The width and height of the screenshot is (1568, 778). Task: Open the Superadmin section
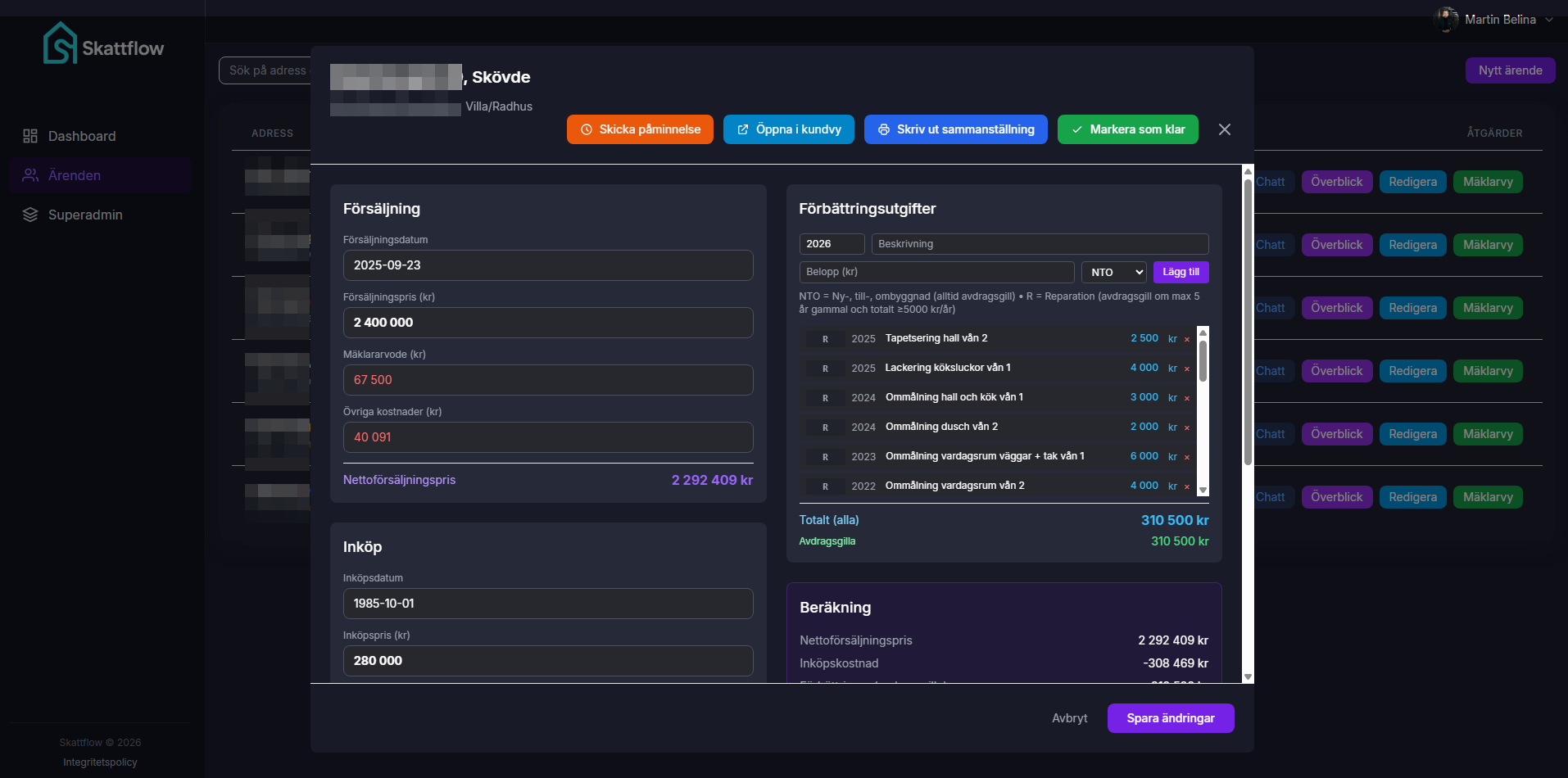[100, 215]
